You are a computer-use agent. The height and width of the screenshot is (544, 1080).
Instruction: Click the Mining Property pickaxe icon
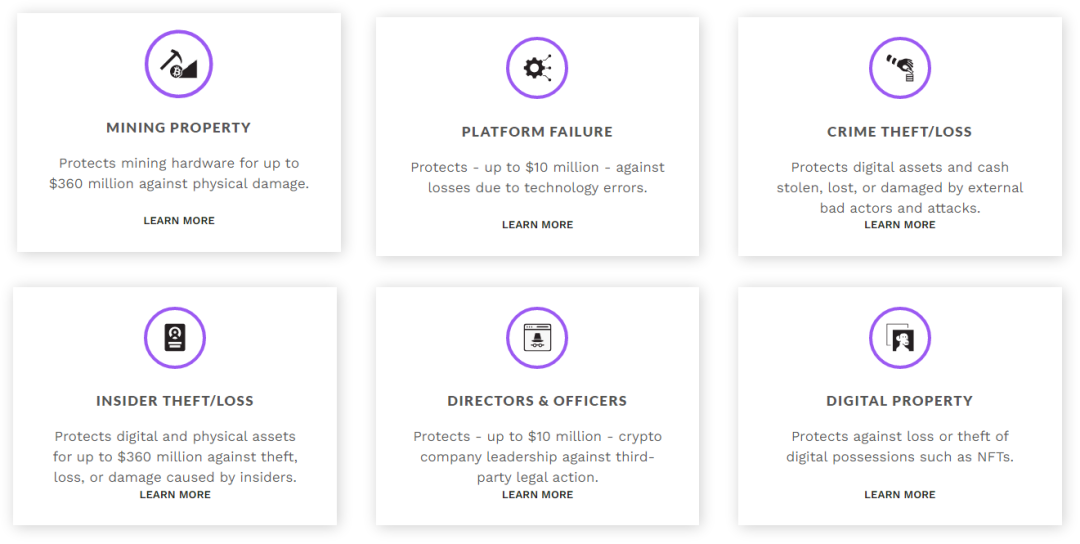pyautogui.click(x=179, y=64)
